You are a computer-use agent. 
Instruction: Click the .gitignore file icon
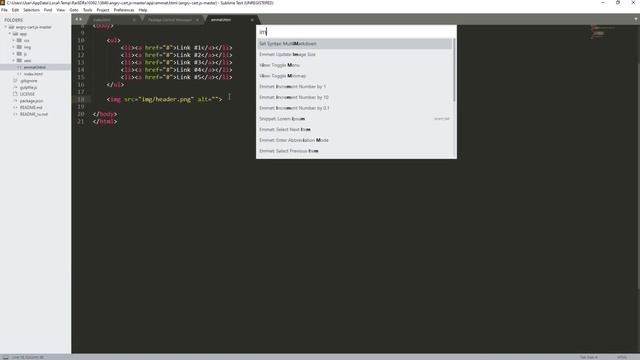[x=15, y=81]
